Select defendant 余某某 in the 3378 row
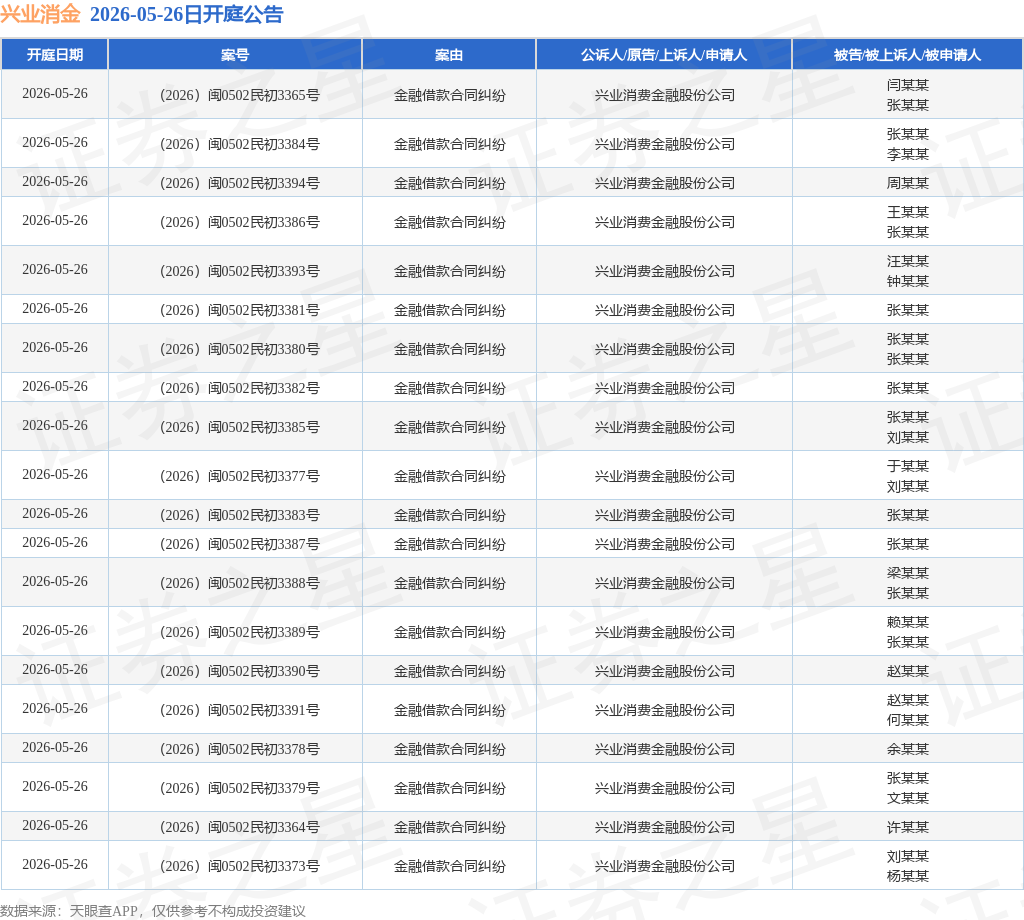Screen dimensions: 1024x920 tap(908, 750)
